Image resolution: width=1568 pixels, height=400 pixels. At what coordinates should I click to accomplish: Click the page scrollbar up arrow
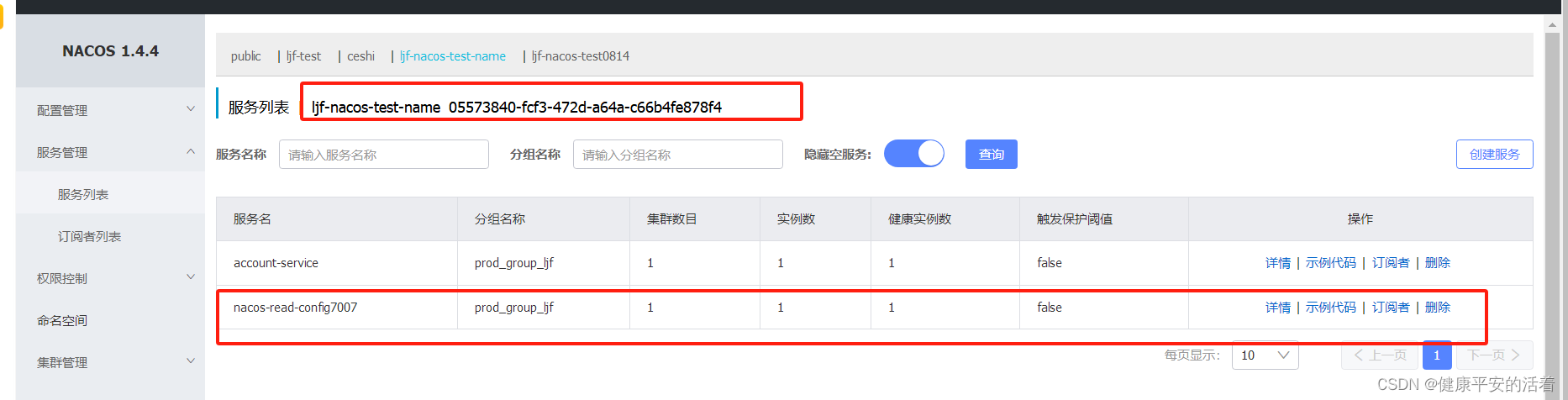pyautogui.click(x=1552, y=25)
